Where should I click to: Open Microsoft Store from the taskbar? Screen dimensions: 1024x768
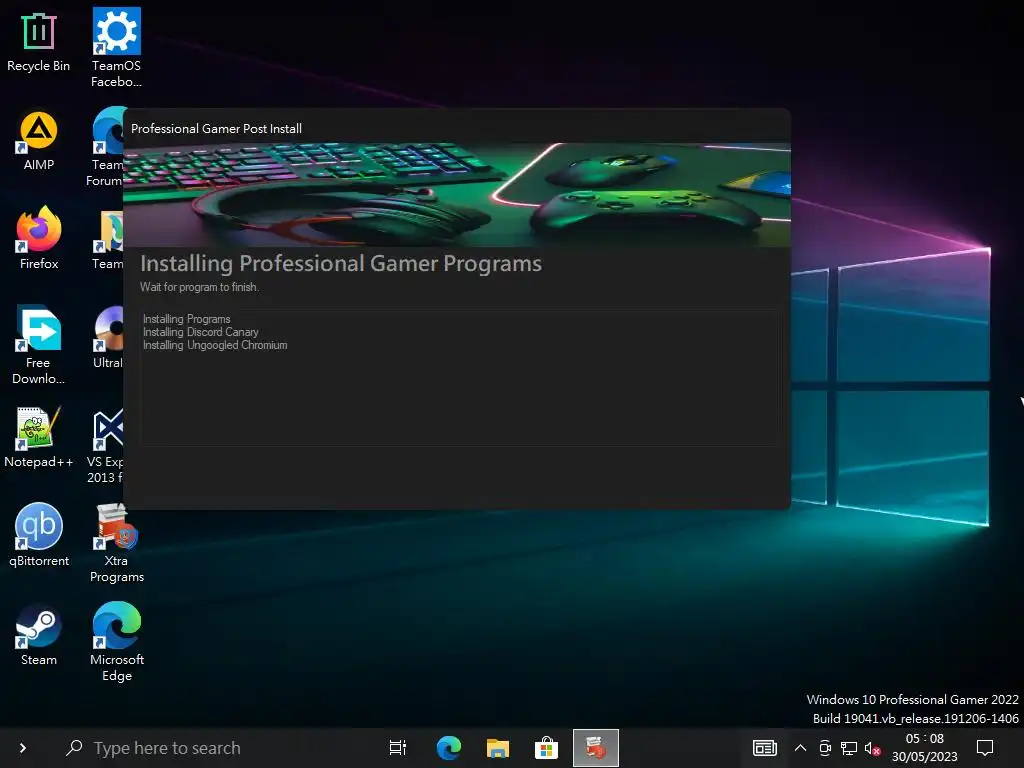click(546, 748)
